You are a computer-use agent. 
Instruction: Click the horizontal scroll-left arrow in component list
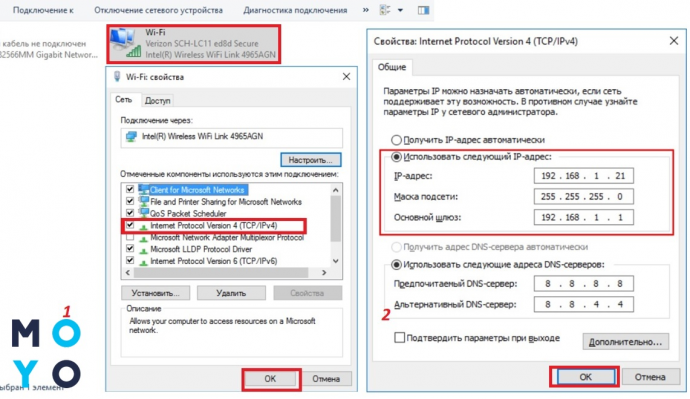[128, 273]
